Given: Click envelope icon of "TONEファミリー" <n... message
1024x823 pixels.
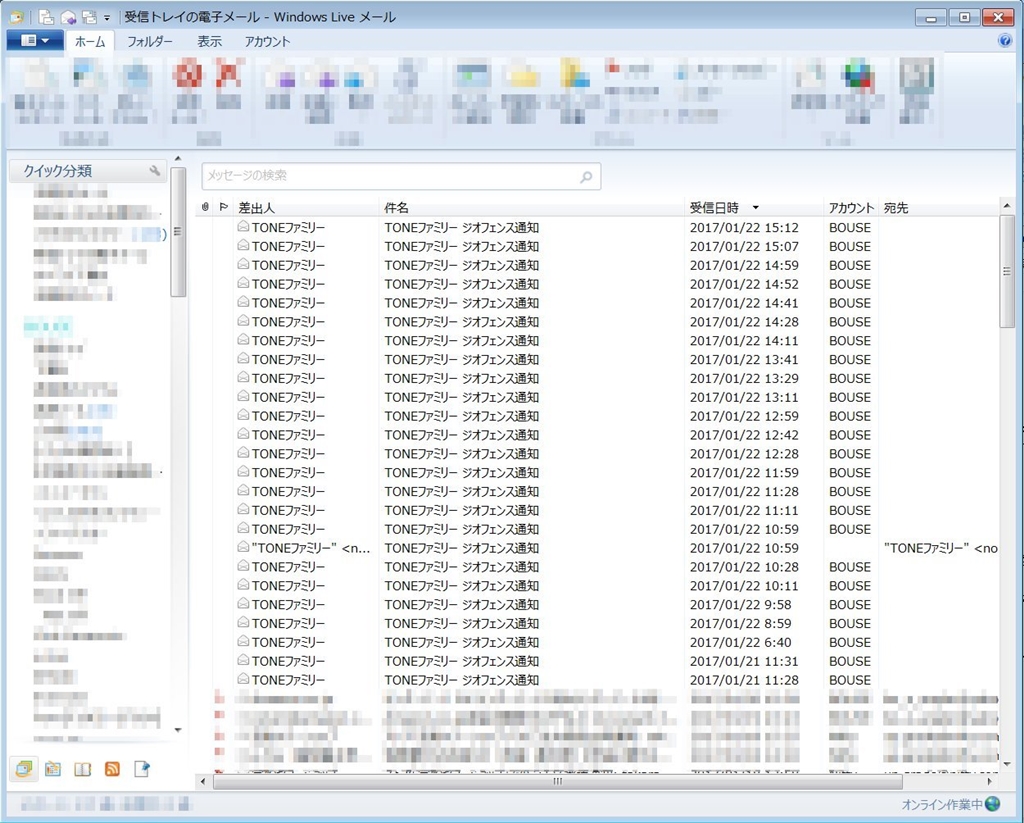Looking at the screenshot, I should pyautogui.click(x=243, y=547).
